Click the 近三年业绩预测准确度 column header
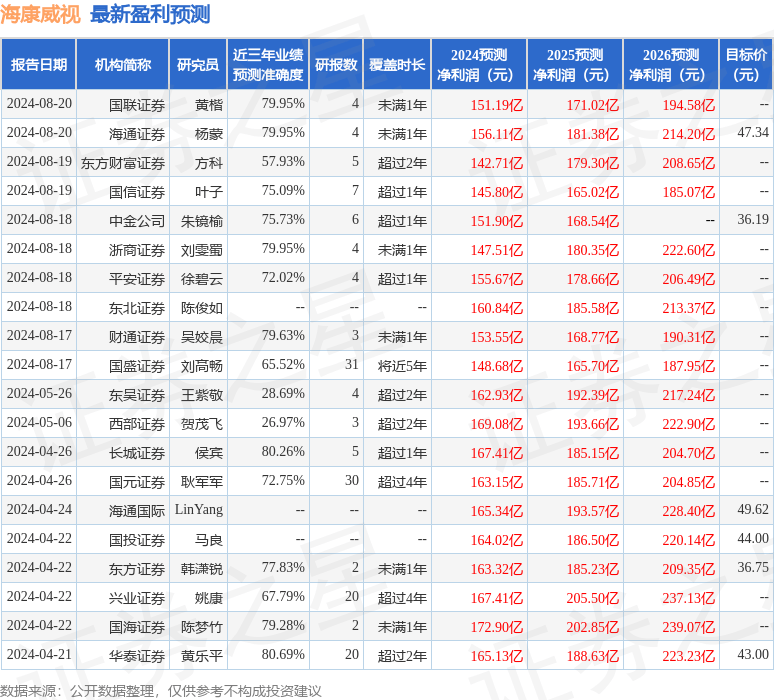Viewport: 774px width, 700px height. [x=268, y=65]
